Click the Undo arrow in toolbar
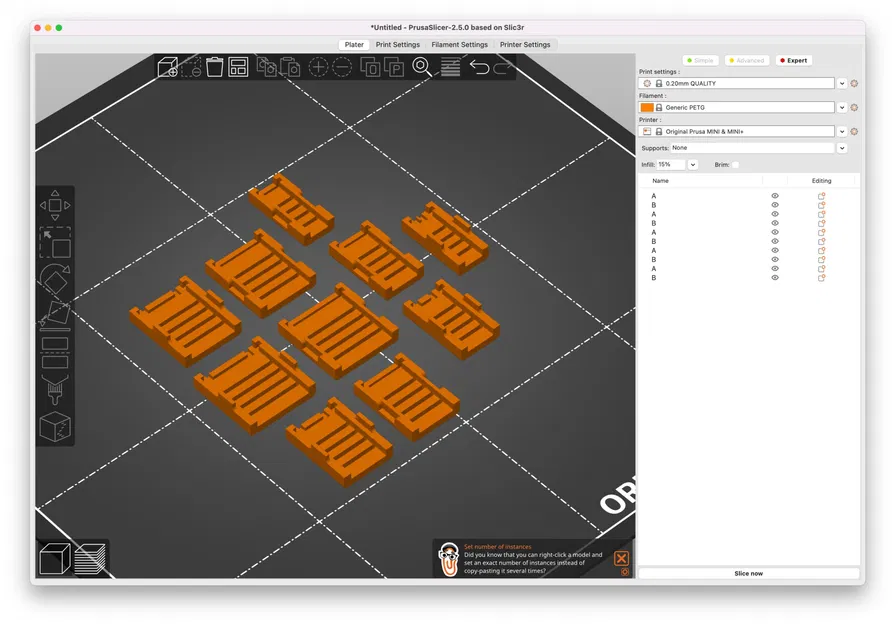The image size is (895, 625). (479, 67)
